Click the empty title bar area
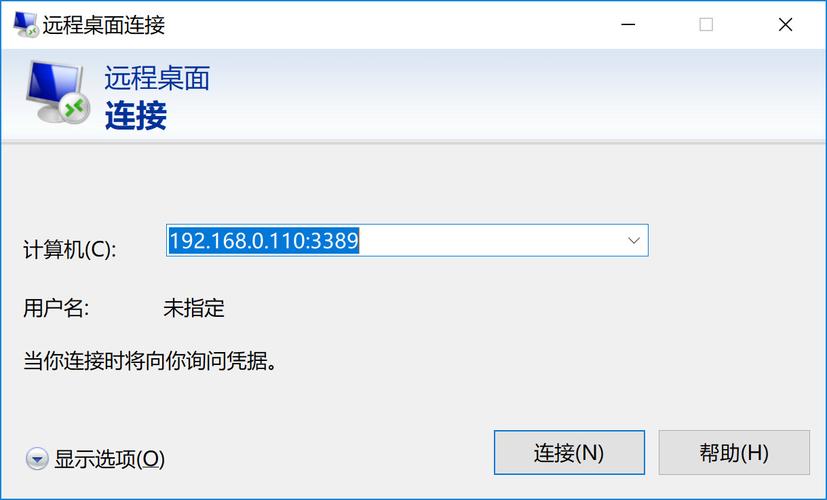Image resolution: width=827 pixels, height=500 pixels. pyautogui.click(x=385, y=24)
